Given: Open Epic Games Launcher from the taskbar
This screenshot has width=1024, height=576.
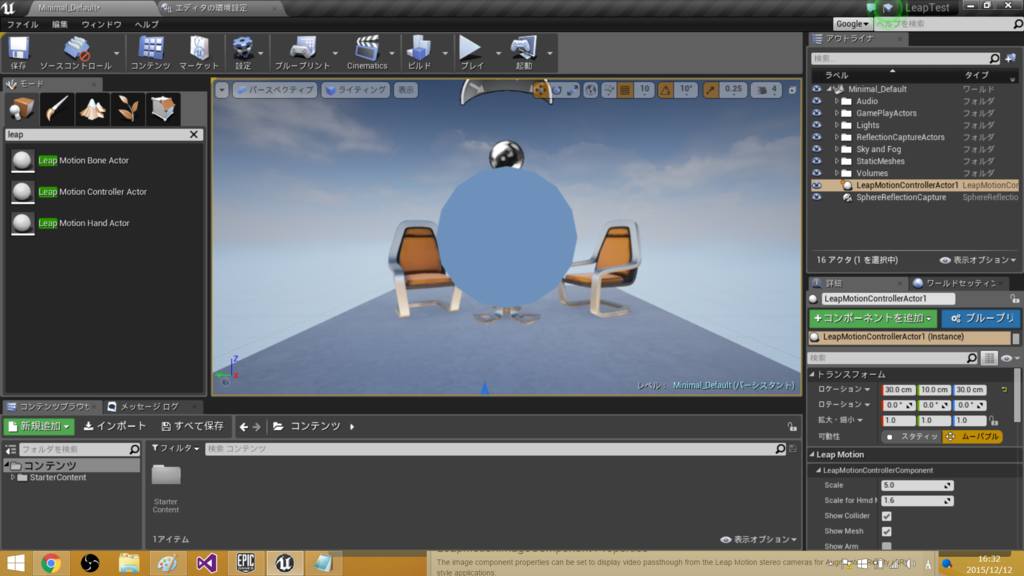Looking at the screenshot, I should 246,563.
